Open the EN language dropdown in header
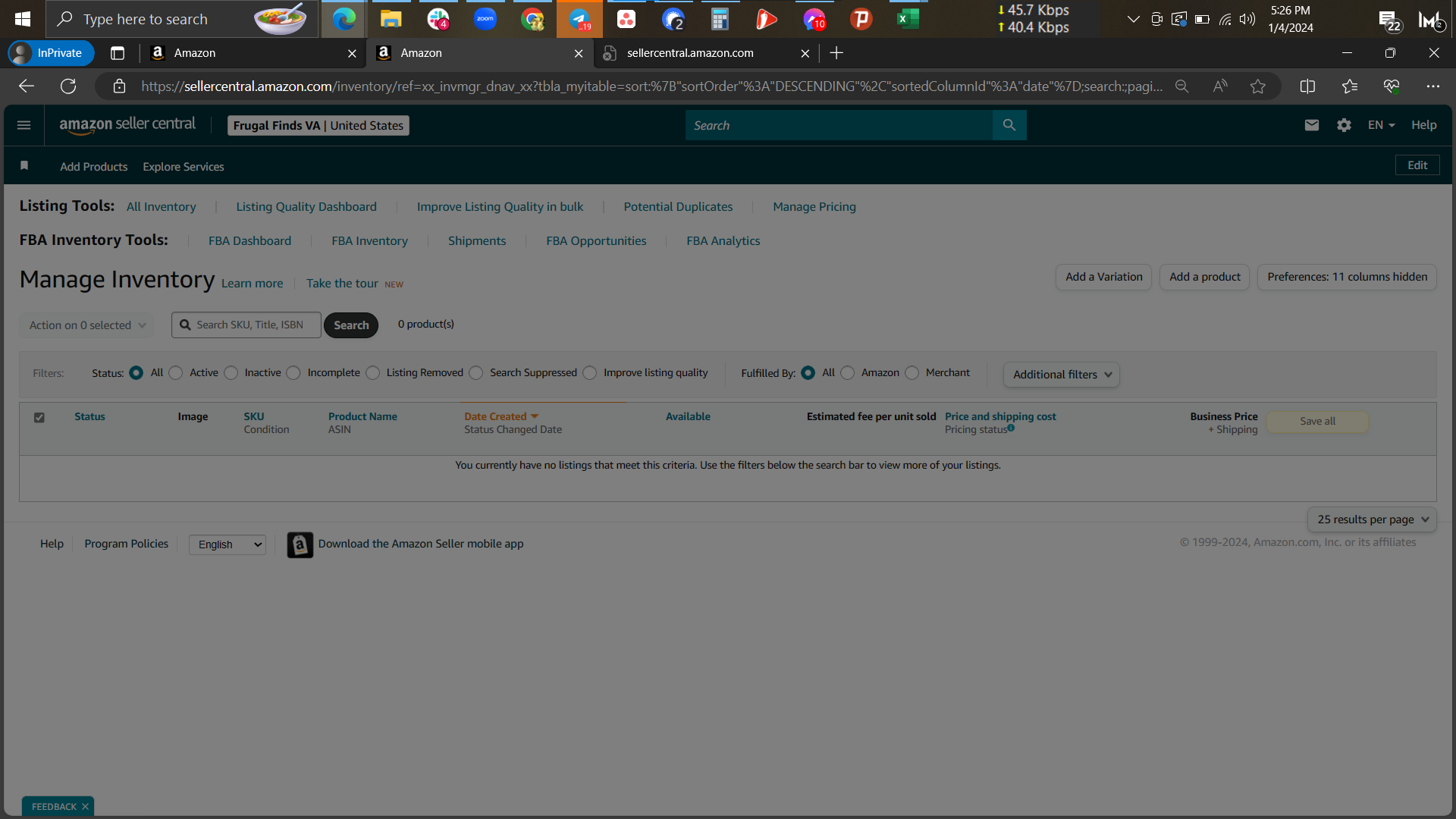Image resolution: width=1456 pixels, height=819 pixels. 1381,125
